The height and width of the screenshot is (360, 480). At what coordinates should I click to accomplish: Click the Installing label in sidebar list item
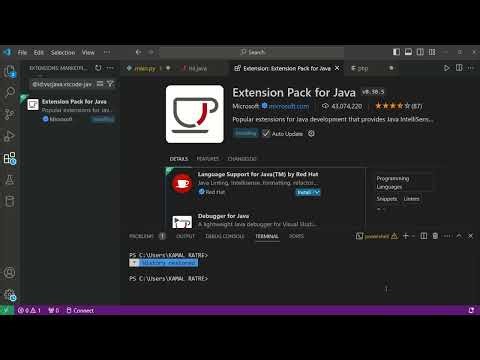point(103,119)
